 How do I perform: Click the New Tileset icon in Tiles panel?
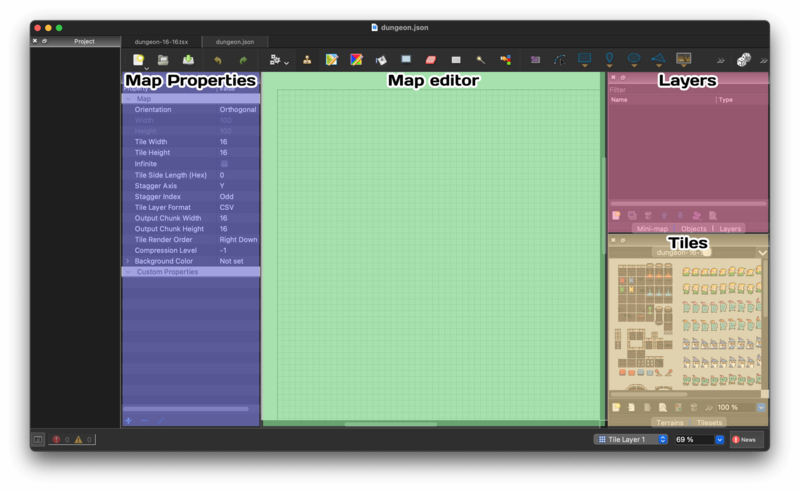point(616,407)
